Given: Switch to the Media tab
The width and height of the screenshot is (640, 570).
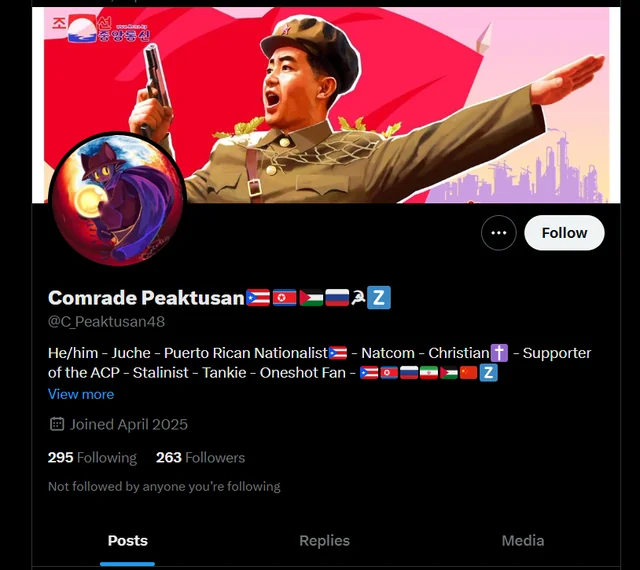Looking at the screenshot, I should [x=523, y=540].
